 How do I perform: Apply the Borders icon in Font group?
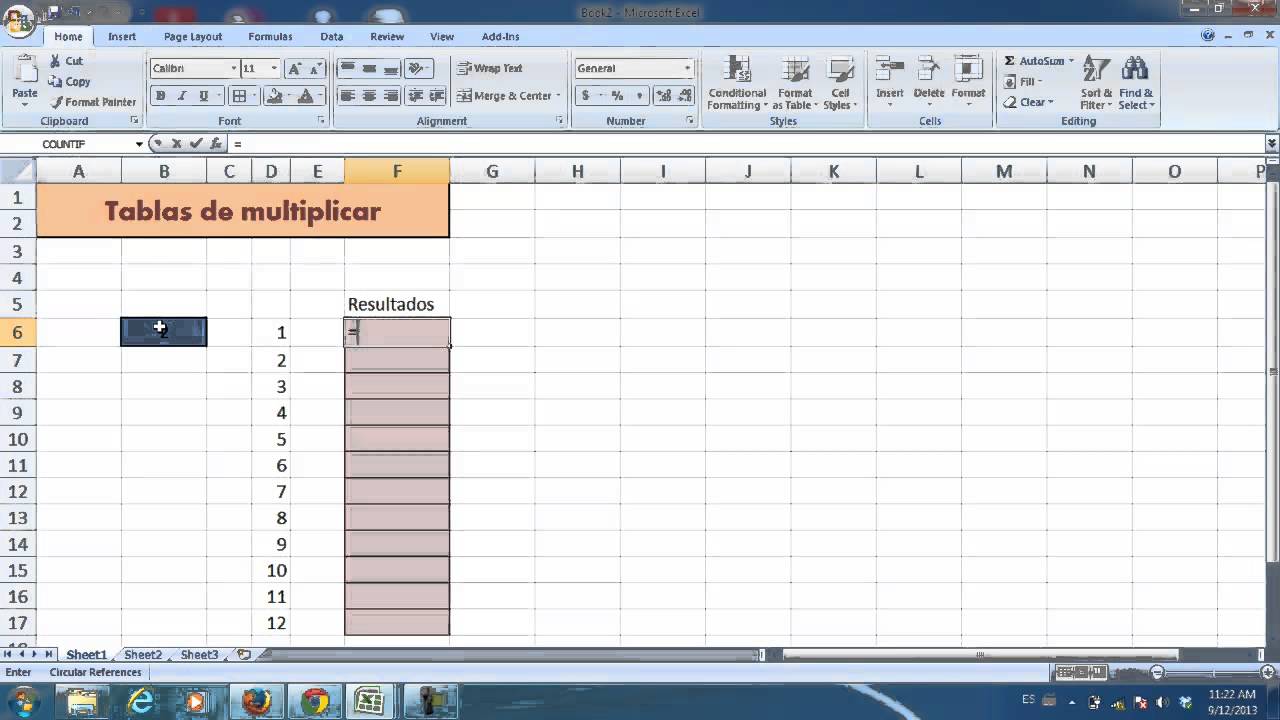click(239, 96)
